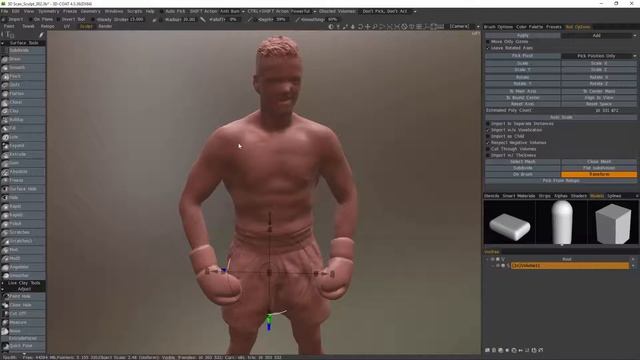Click the Reset Space button

click(x=599, y=104)
